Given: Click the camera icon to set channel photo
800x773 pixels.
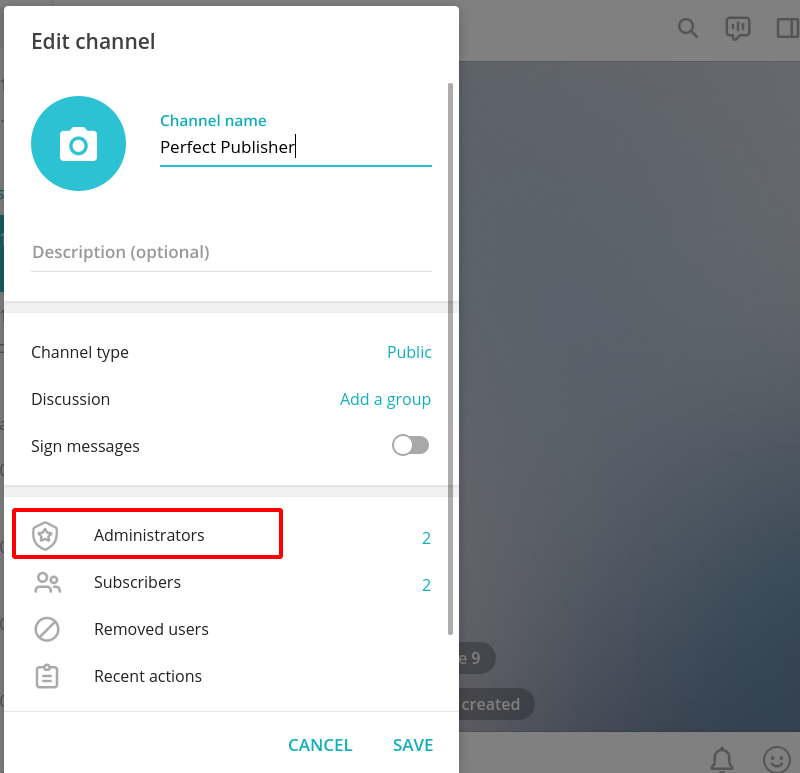Looking at the screenshot, I should pos(78,144).
